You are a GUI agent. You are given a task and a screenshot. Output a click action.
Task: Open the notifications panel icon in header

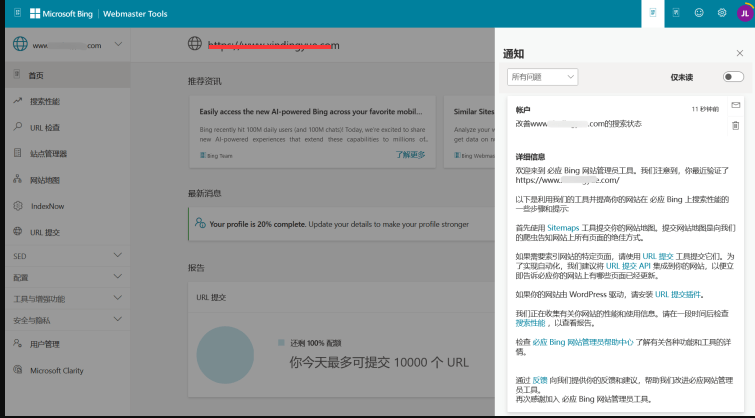point(653,13)
